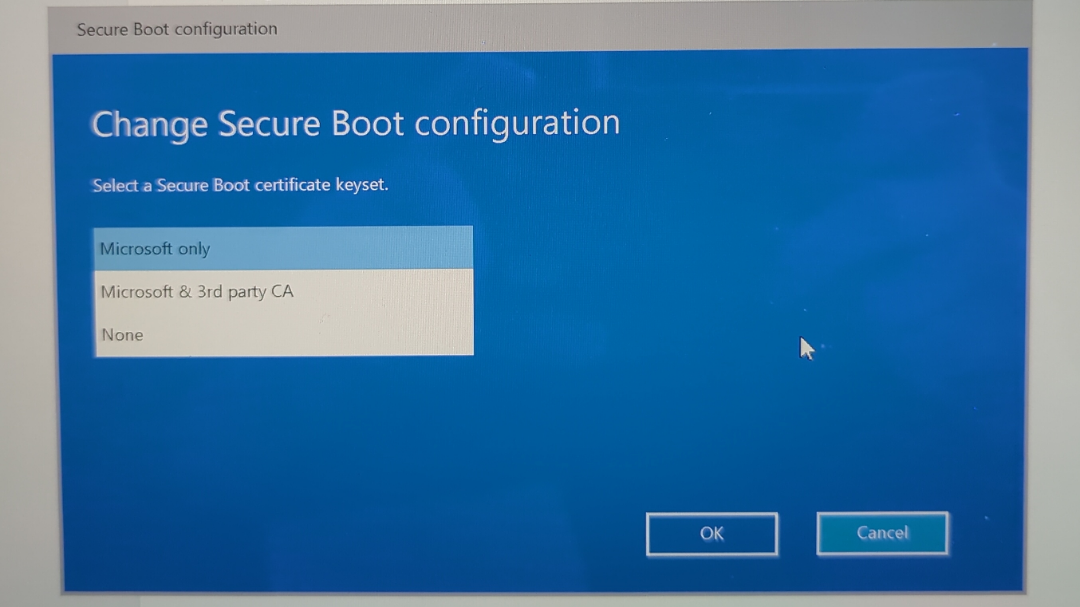Image resolution: width=1080 pixels, height=607 pixels.
Task: Click the certificate keyset selection list
Action: tap(283, 291)
